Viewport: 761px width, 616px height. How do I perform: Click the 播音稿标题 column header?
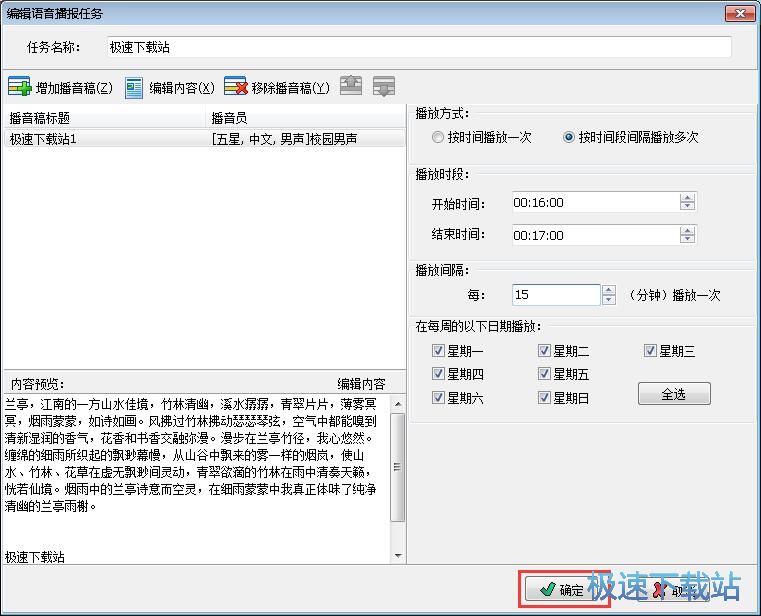(104, 118)
